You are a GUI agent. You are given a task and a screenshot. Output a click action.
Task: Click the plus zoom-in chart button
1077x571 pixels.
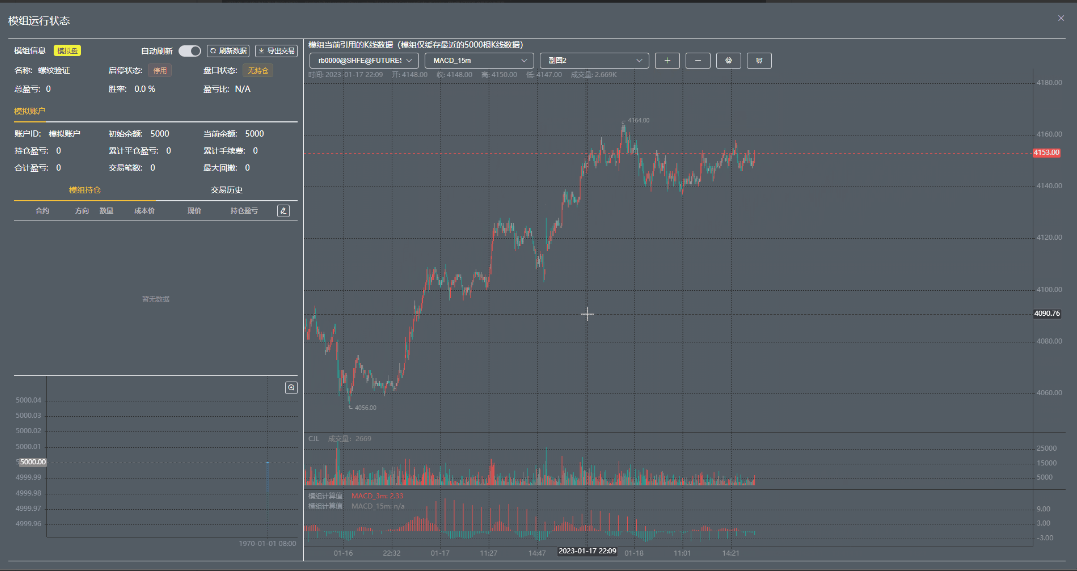click(668, 61)
